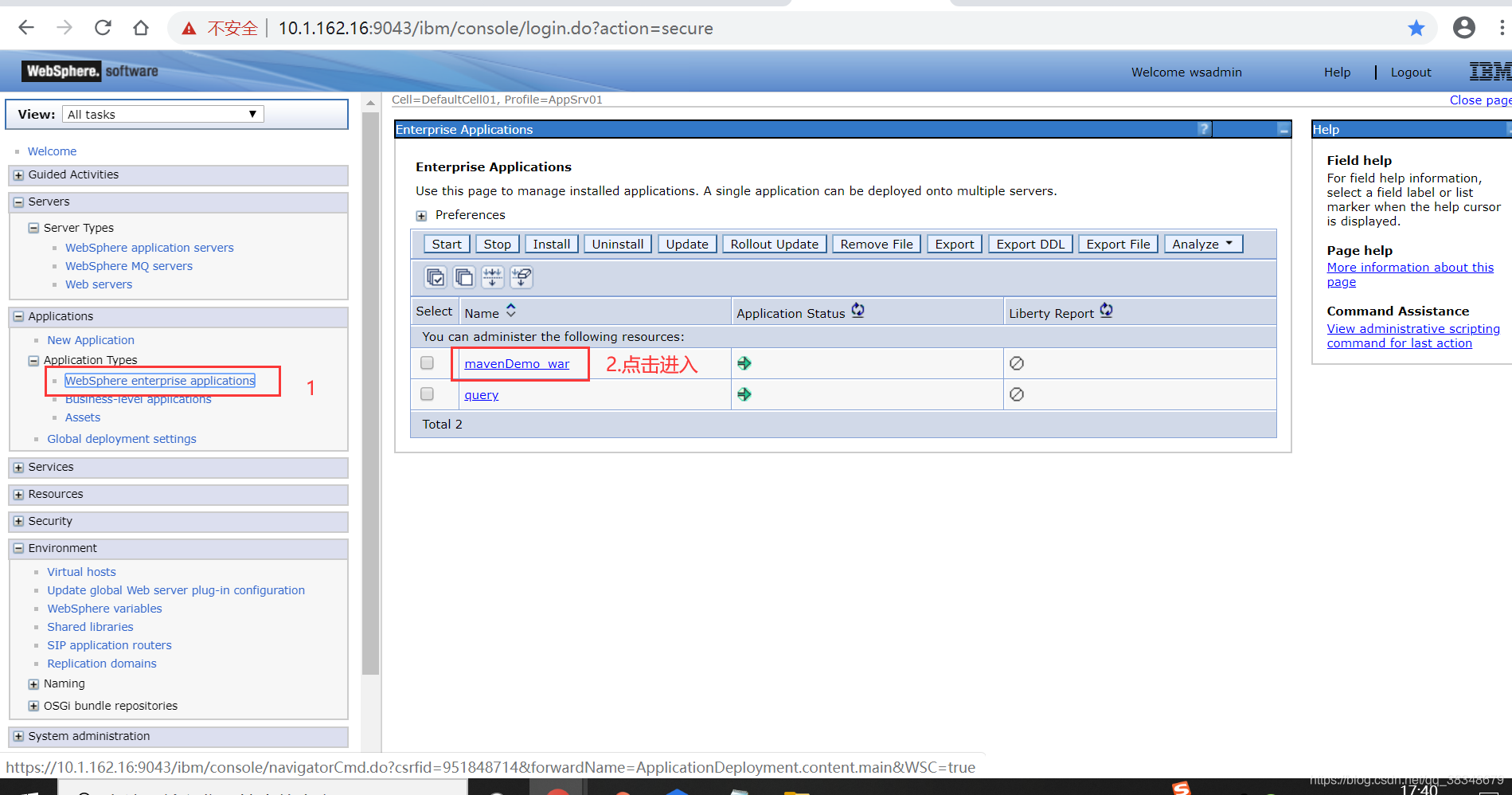The width and height of the screenshot is (1512, 795).
Task: Click View administrative scripting command link
Action: pyautogui.click(x=1413, y=336)
